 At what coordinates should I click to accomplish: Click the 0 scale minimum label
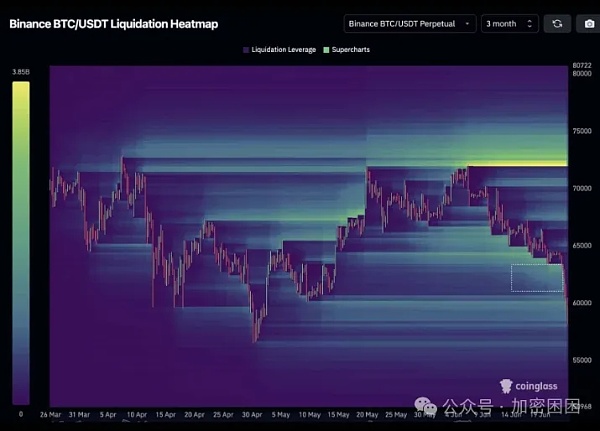21,414
